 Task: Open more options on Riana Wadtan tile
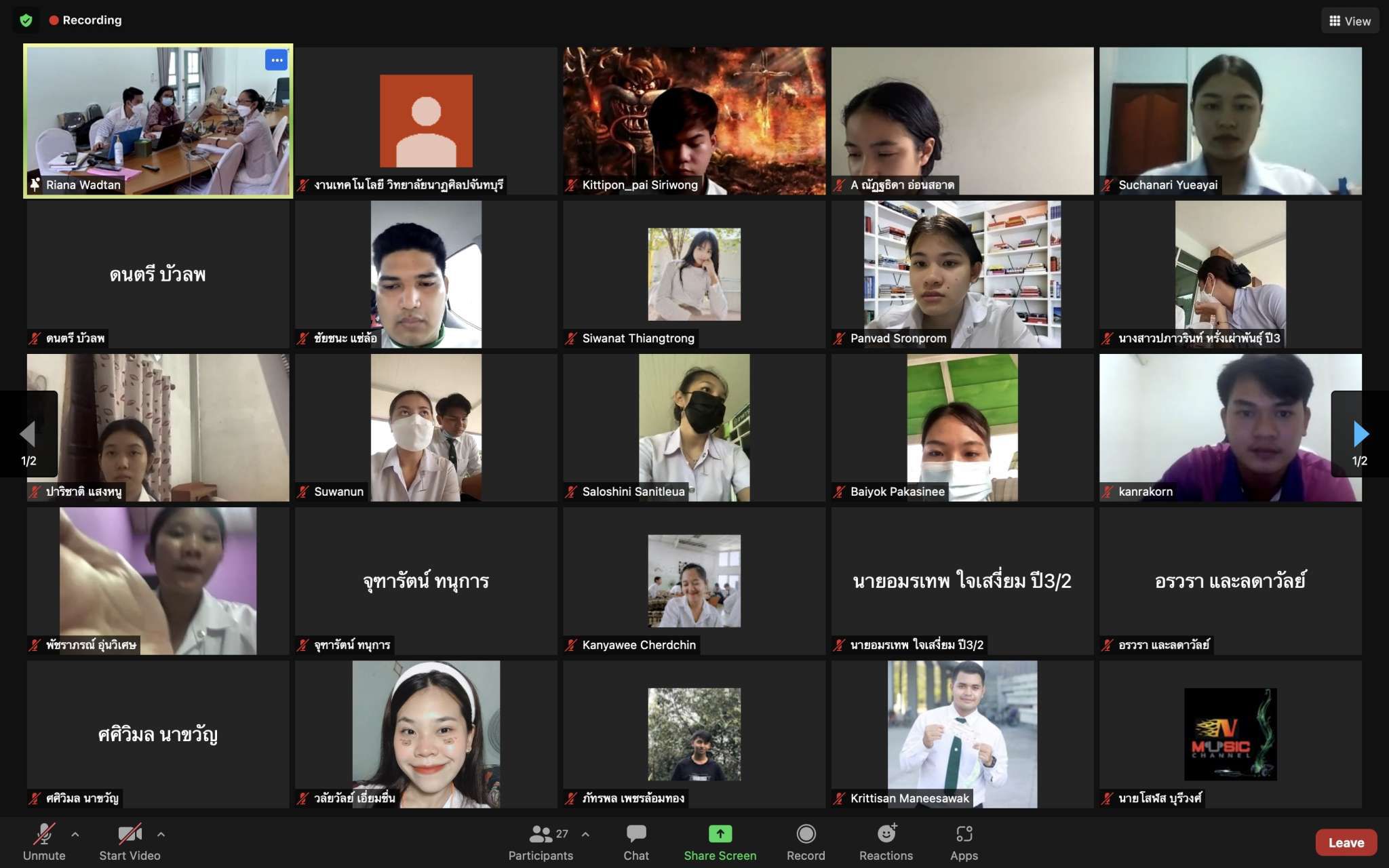click(x=276, y=60)
